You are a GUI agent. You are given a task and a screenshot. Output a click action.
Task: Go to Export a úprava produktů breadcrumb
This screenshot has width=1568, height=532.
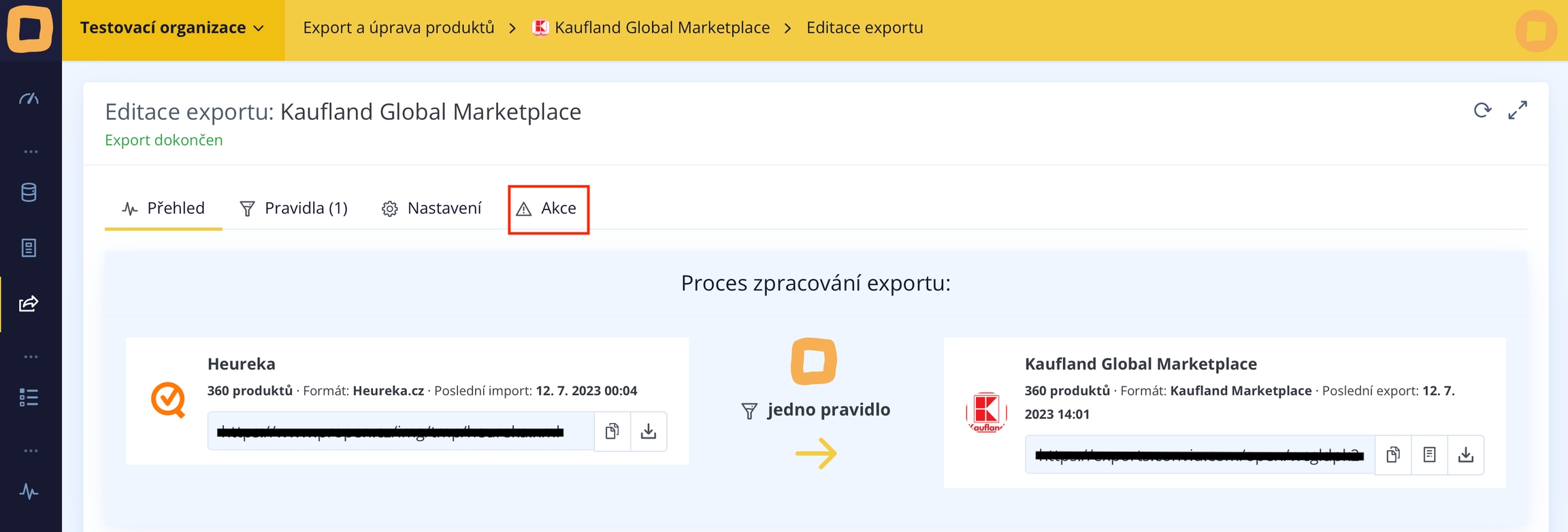click(398, 28)
